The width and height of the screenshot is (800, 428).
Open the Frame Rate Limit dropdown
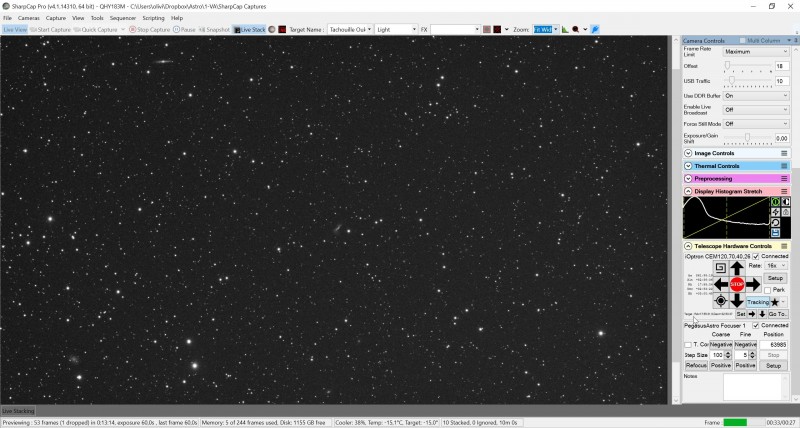[x=756, y=52]
